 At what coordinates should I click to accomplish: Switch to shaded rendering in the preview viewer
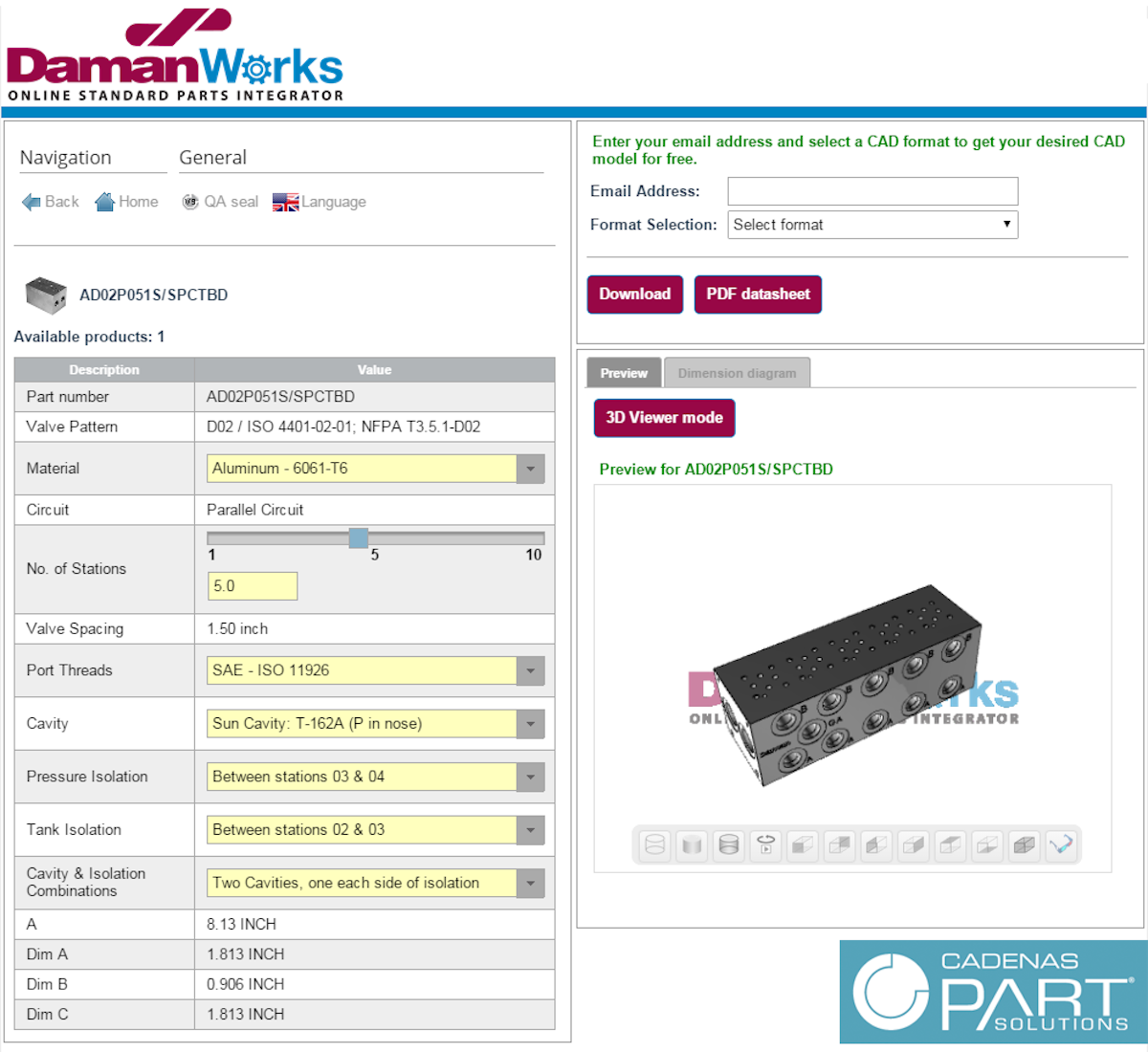[691, 844]
